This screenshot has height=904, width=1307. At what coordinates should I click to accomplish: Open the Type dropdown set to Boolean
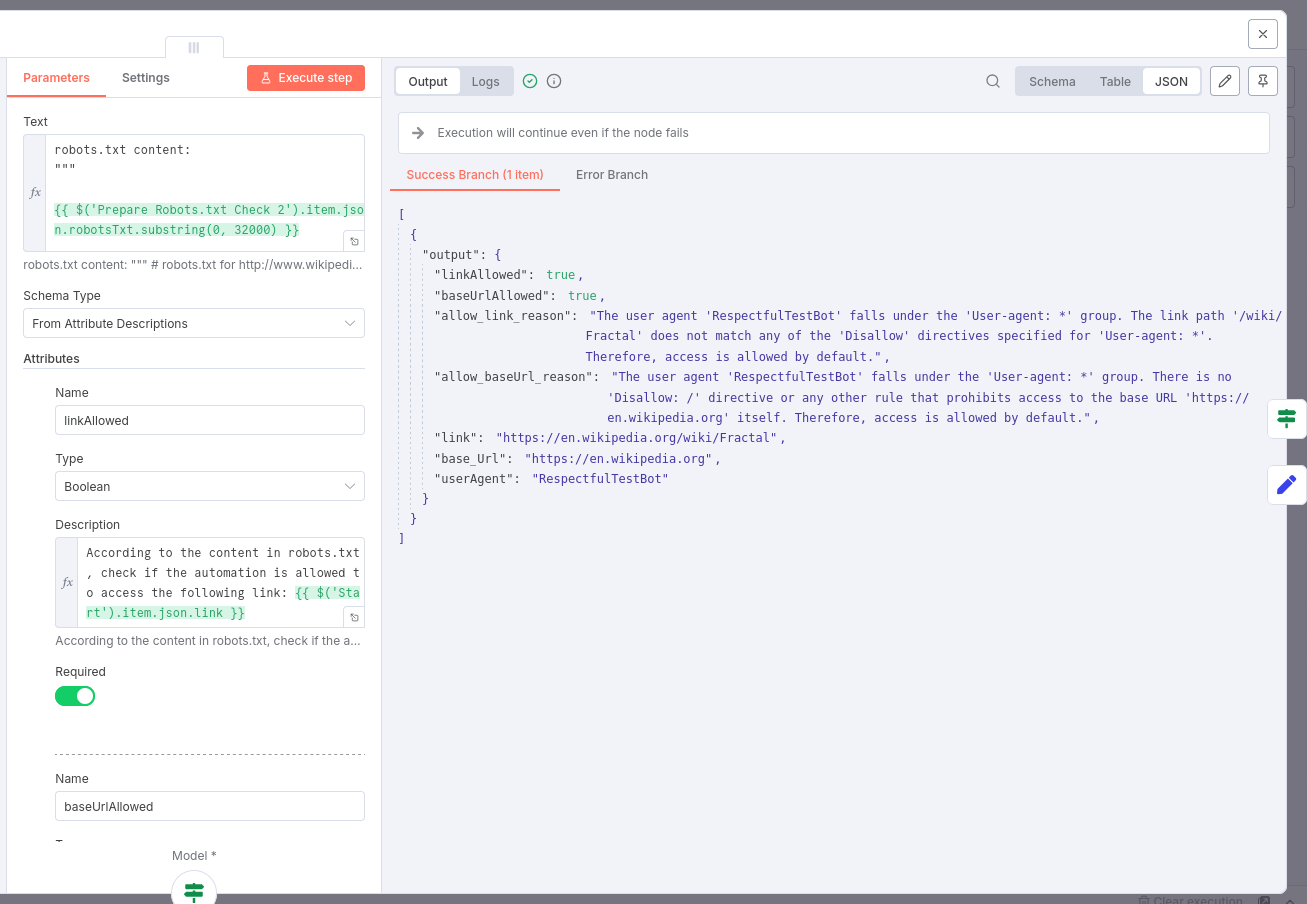click(210, 486)
